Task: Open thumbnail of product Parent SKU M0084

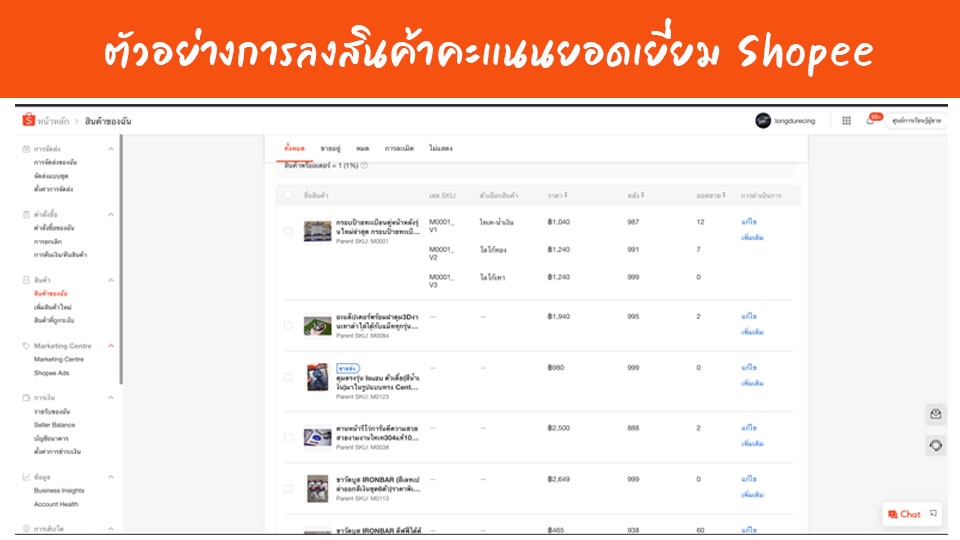Action: (x=317, y=326)
